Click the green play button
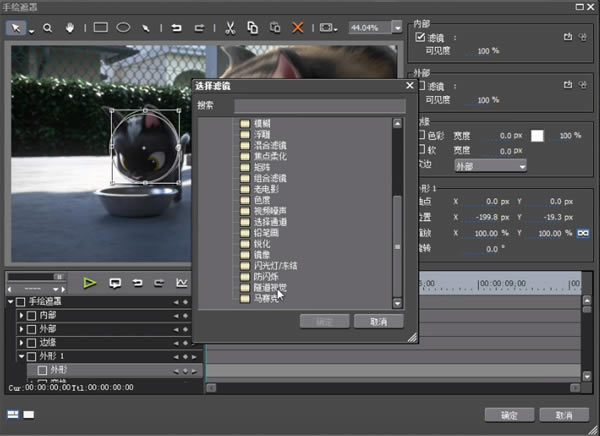Screen dimensions: 600x436 (x=90, y=283)
